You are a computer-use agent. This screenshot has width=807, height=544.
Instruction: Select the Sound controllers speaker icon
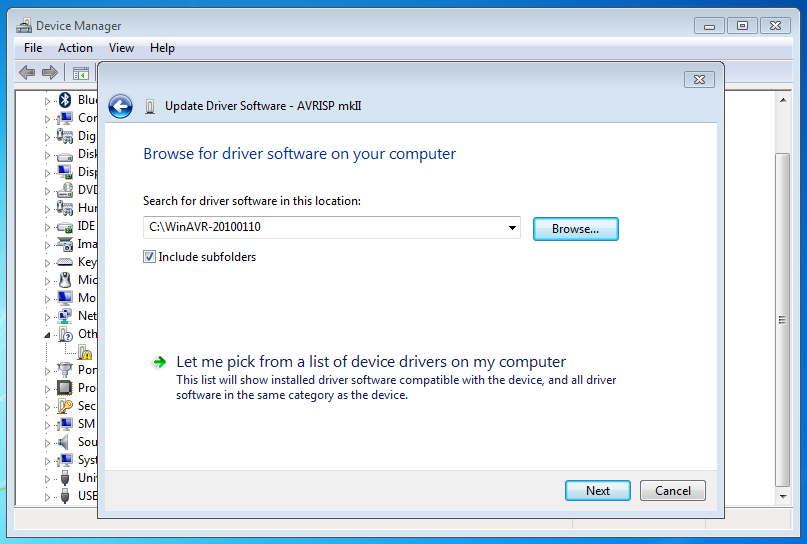click(65, 442)
